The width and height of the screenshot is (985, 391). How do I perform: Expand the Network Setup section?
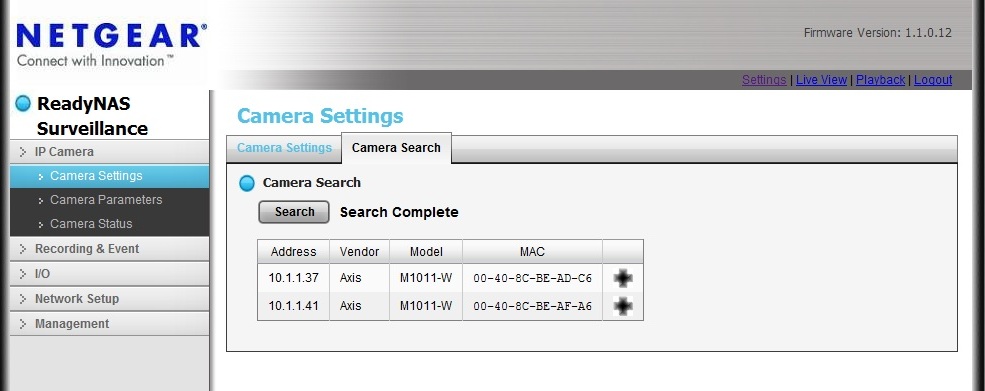coord(109,299)
